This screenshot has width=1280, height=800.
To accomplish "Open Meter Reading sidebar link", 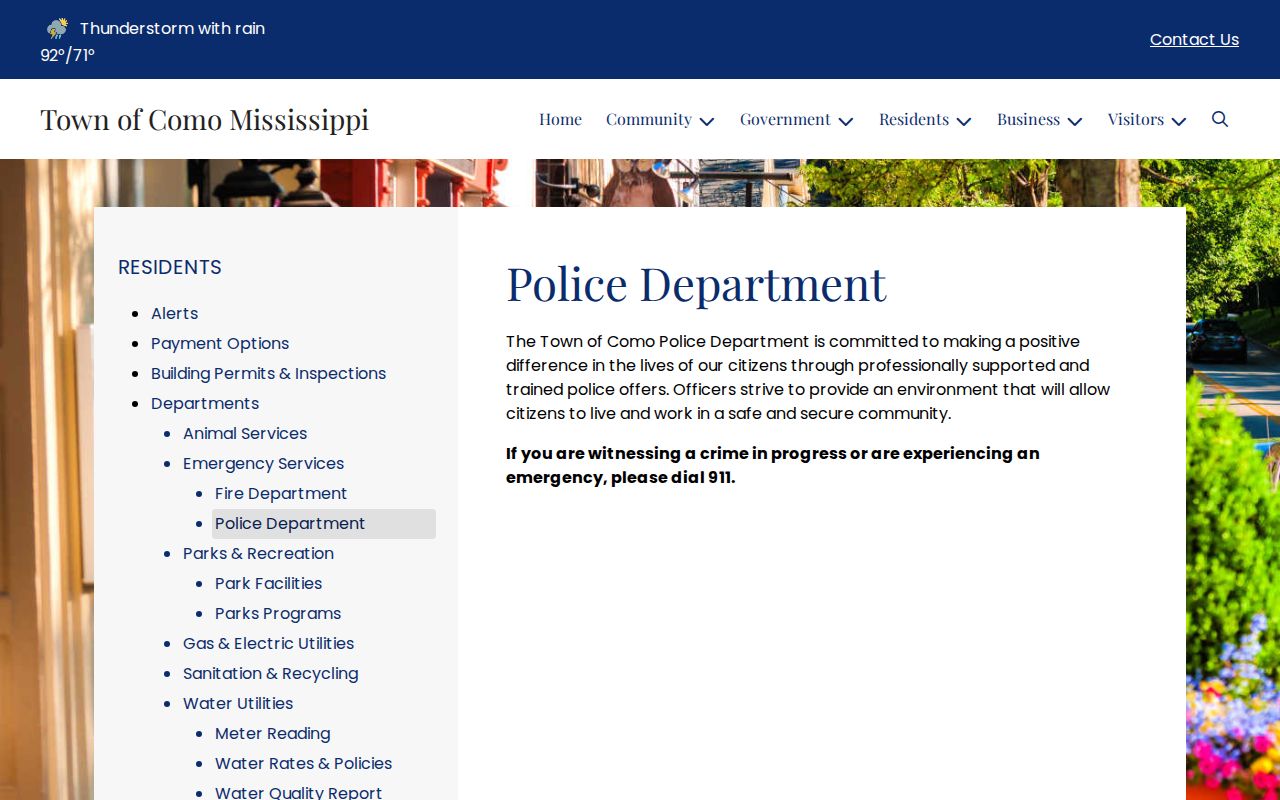I will [x=272, y=733].
